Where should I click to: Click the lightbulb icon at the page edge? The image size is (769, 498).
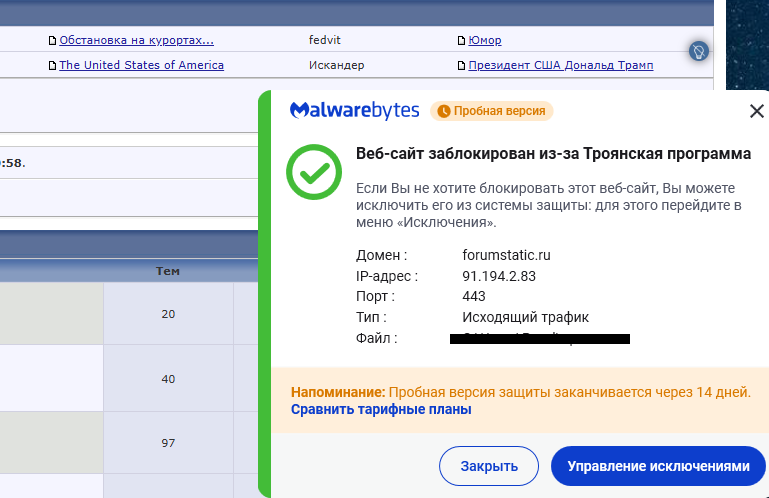pyautogui.click(x=698, y=51)
